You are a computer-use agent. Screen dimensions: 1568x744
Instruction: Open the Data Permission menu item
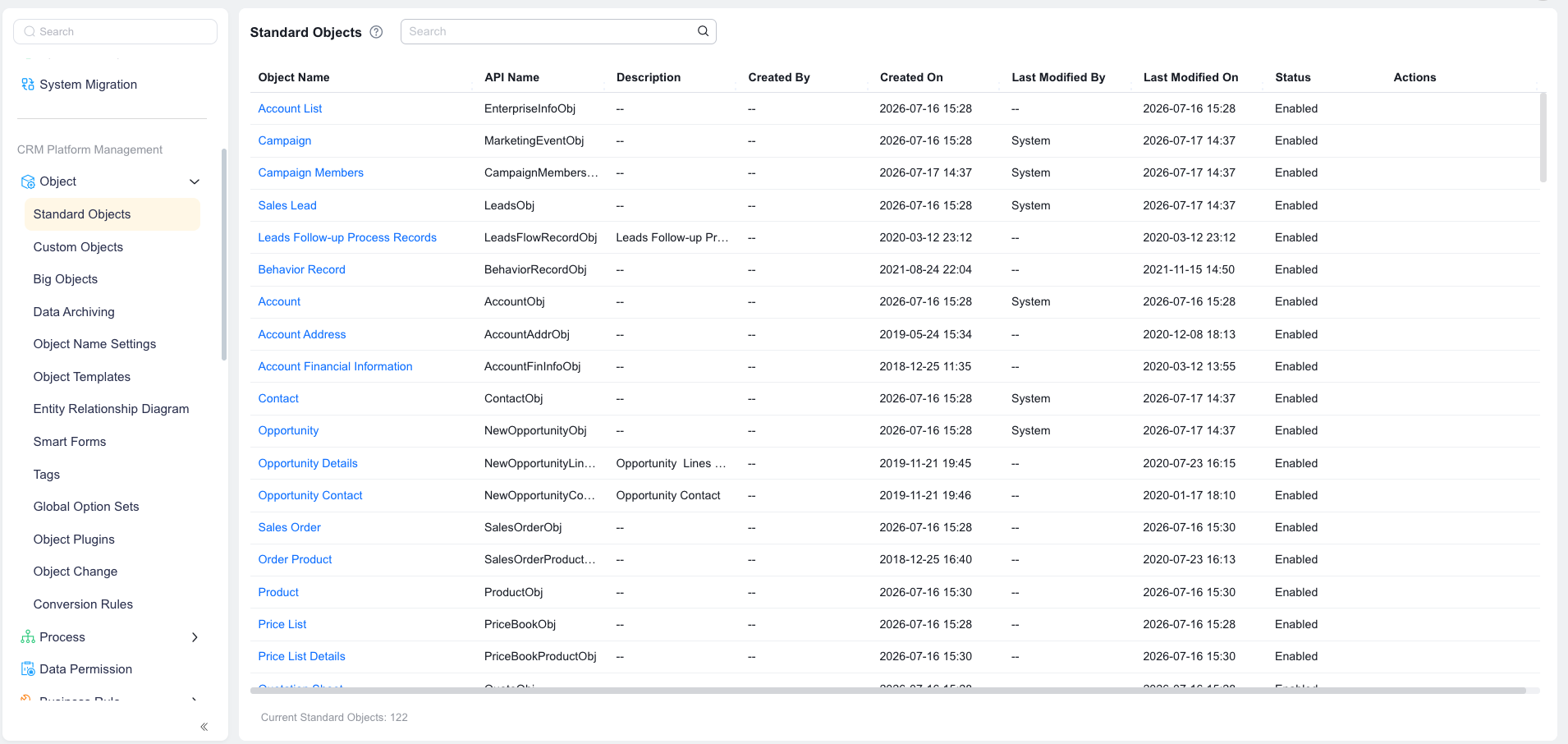85,669
